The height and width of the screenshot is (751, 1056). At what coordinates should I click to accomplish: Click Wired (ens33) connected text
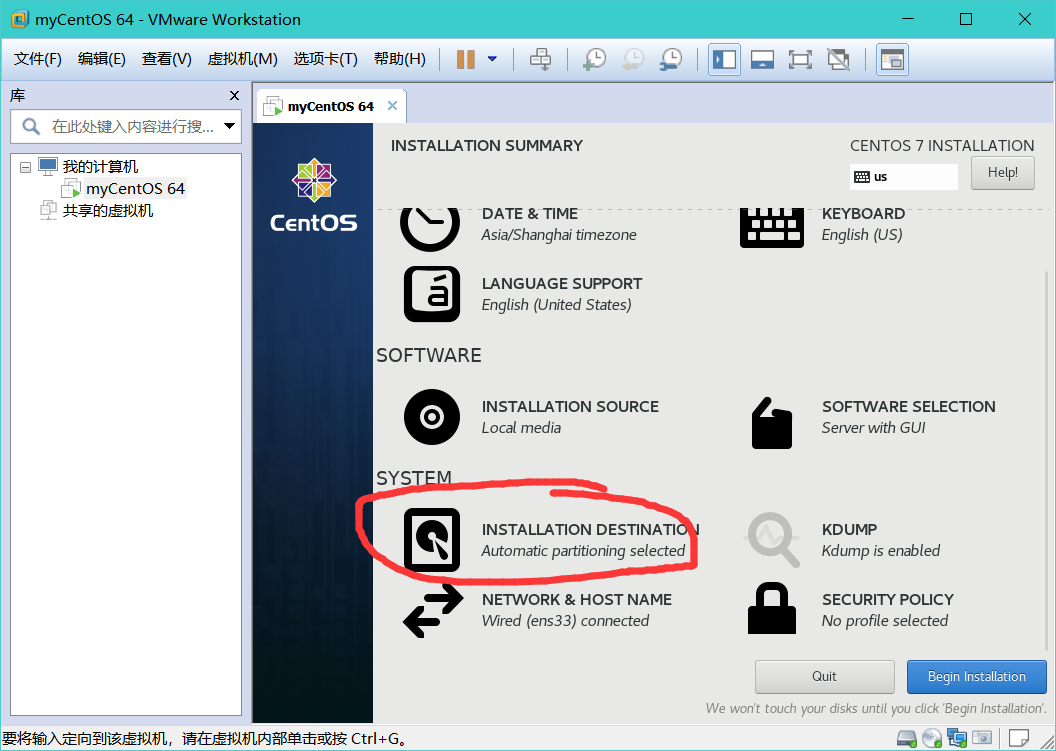(565, 621)
